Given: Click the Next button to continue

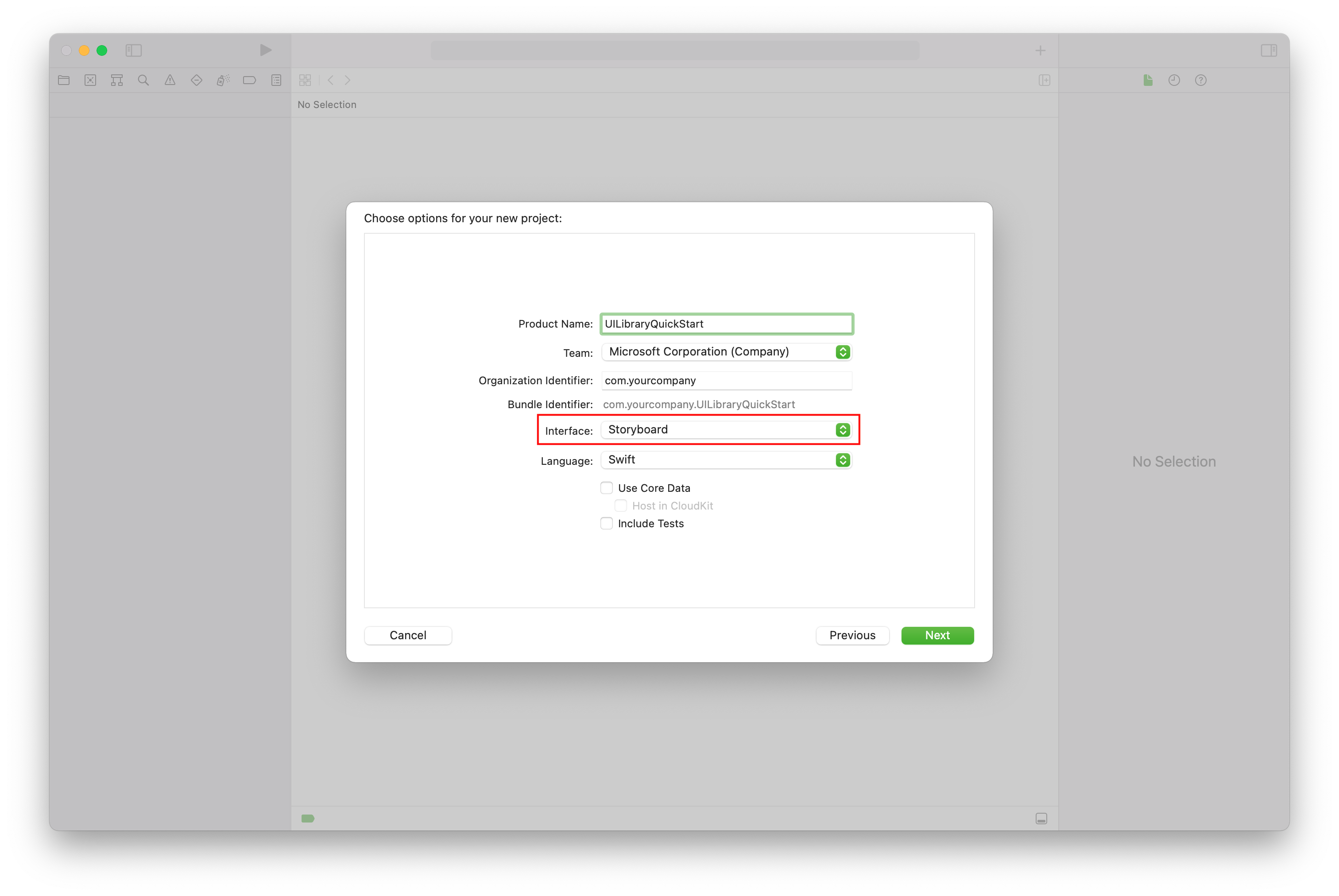Looking at the screenshot, I should [x=937, y=635].
